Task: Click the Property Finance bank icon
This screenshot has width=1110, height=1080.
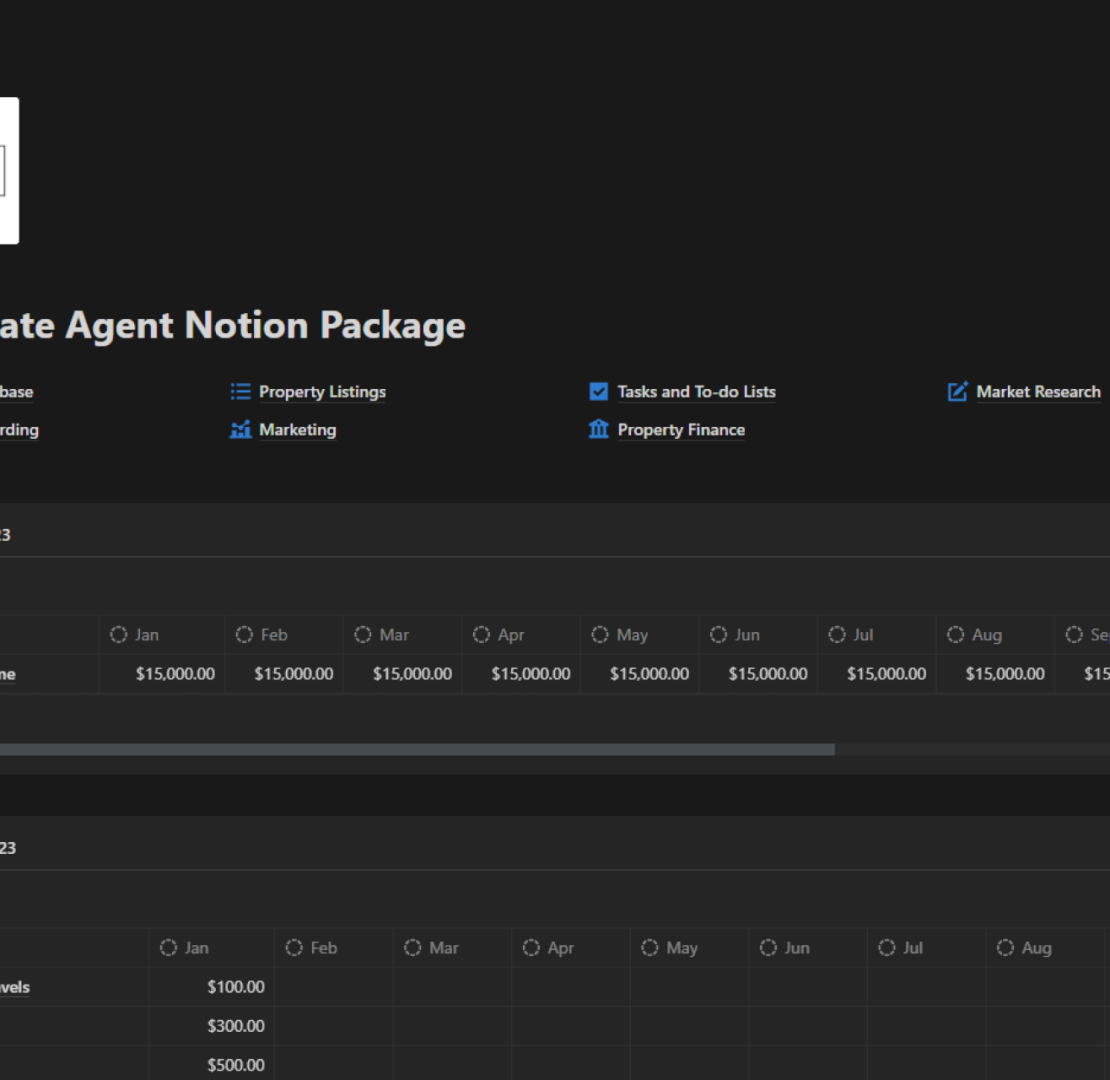Action: click(x=599, y=429)
